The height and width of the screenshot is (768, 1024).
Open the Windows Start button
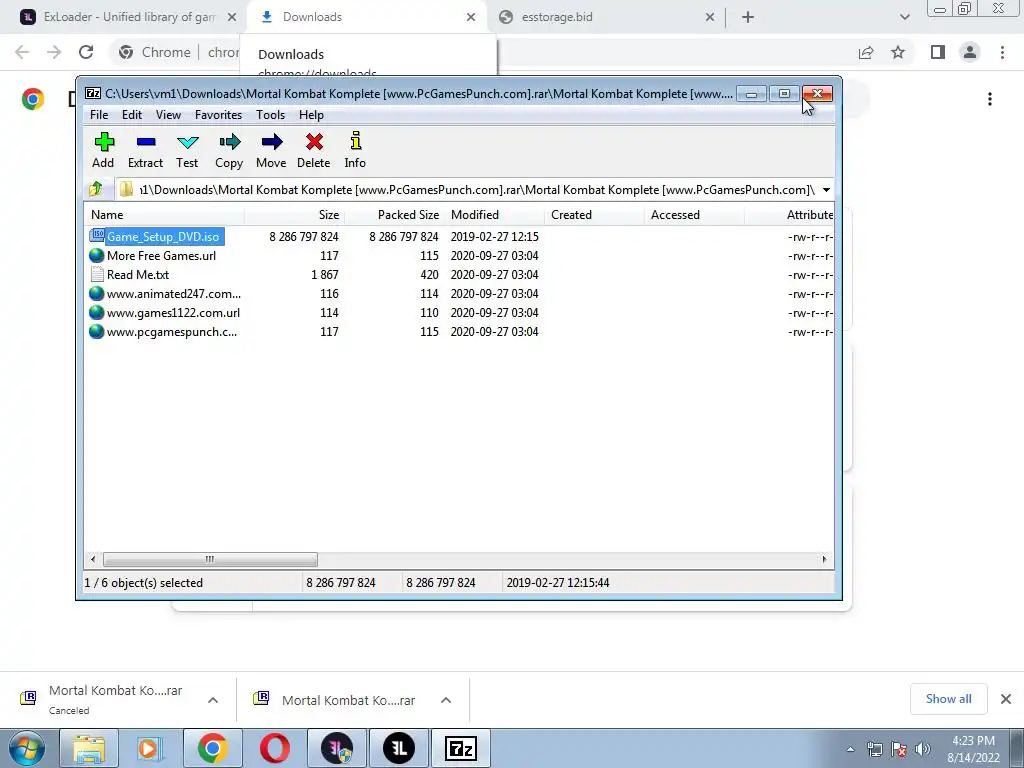[x=27, y=748]
